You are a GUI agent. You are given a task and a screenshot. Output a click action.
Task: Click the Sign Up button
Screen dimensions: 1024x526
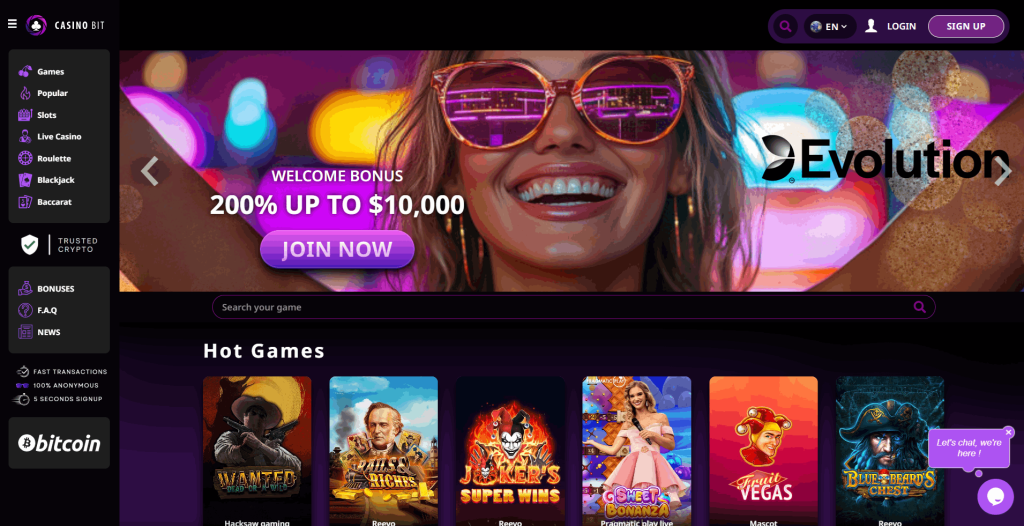(x=966, y=27)
